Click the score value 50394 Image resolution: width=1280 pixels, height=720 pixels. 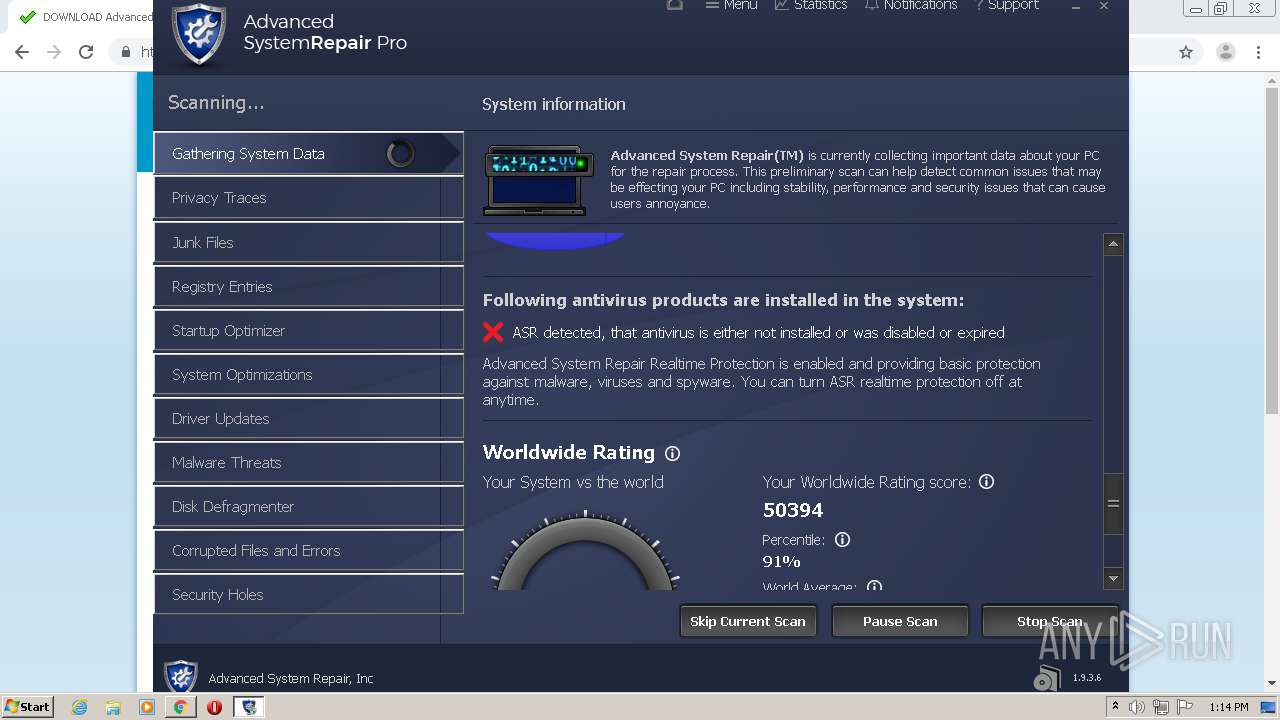[793, 510]
